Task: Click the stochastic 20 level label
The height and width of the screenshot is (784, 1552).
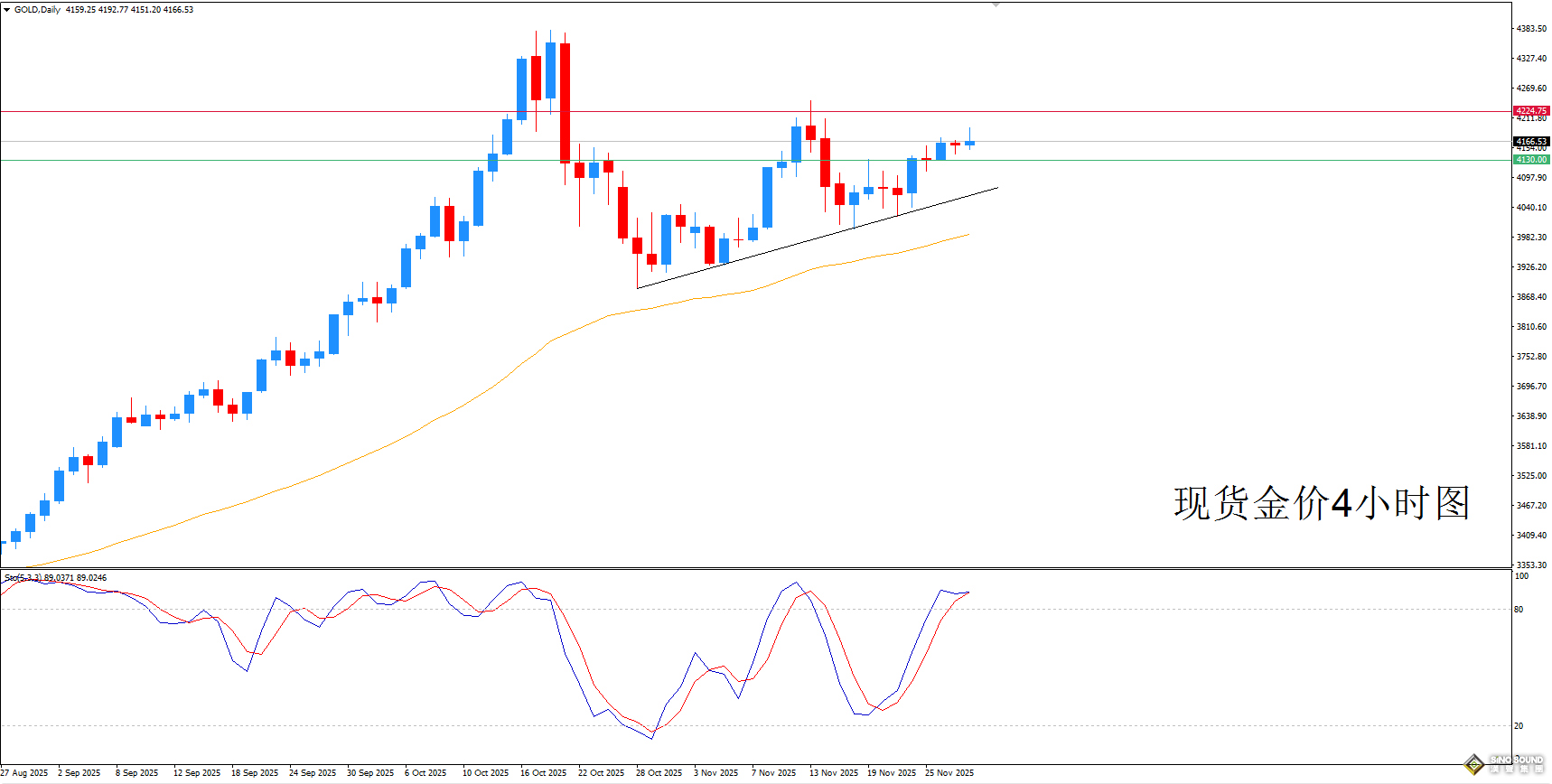Action: [x=1519, y=726]
